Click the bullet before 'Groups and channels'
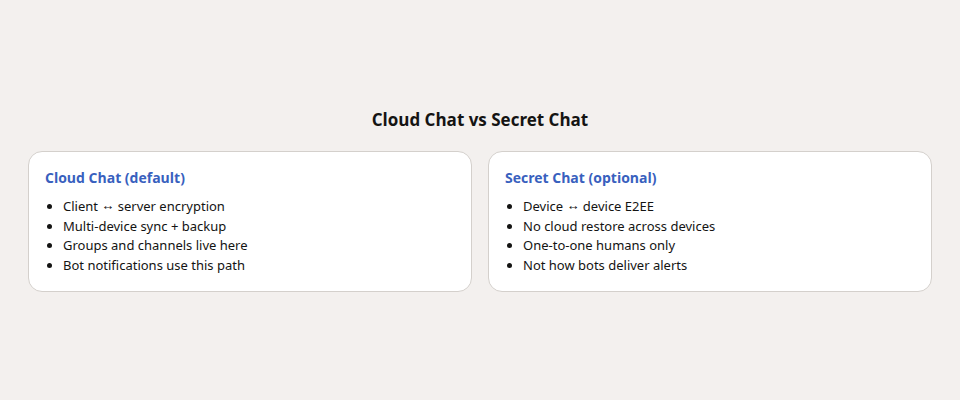This screenshot has width=960, height=400. coord(50,246)
